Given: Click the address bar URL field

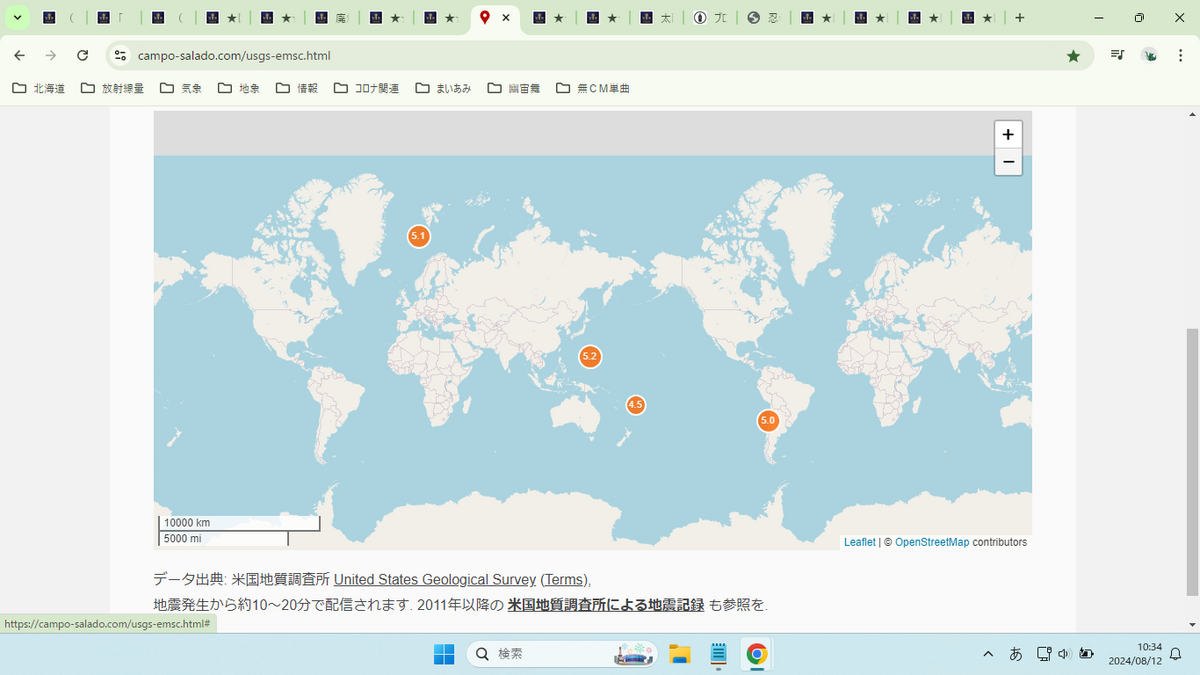Looking at the screenshot, I should 590,56.
